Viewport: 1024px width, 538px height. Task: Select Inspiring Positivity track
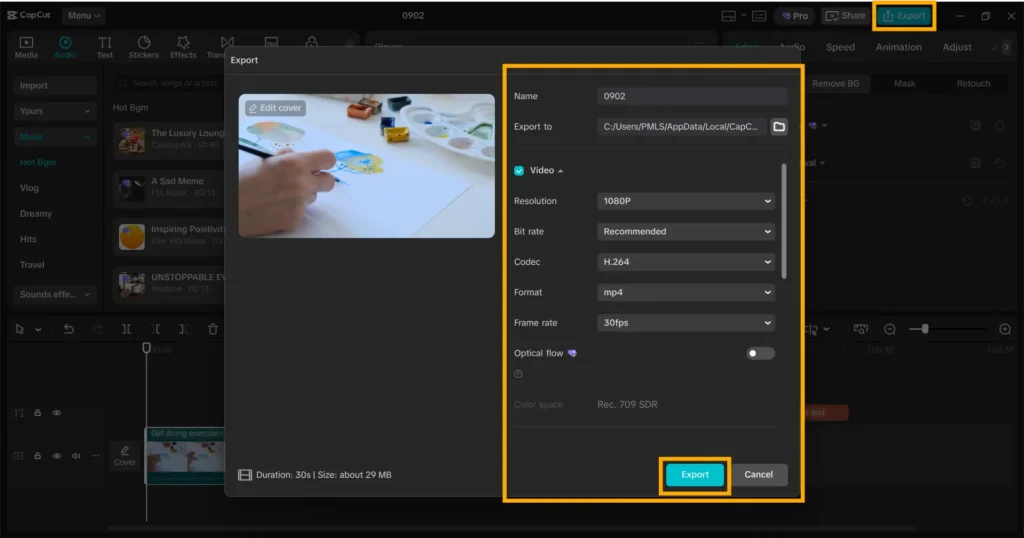[x=170, y=235]
